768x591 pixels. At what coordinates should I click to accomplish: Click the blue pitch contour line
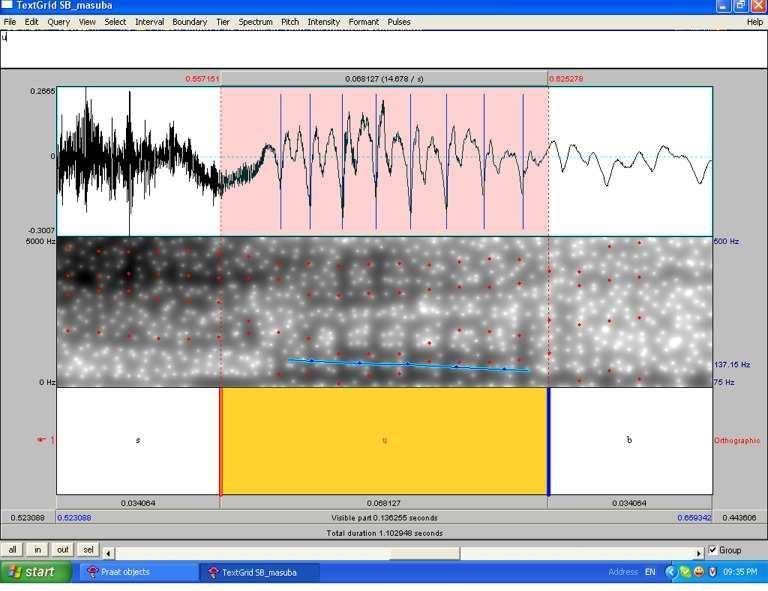pos(408,365)
